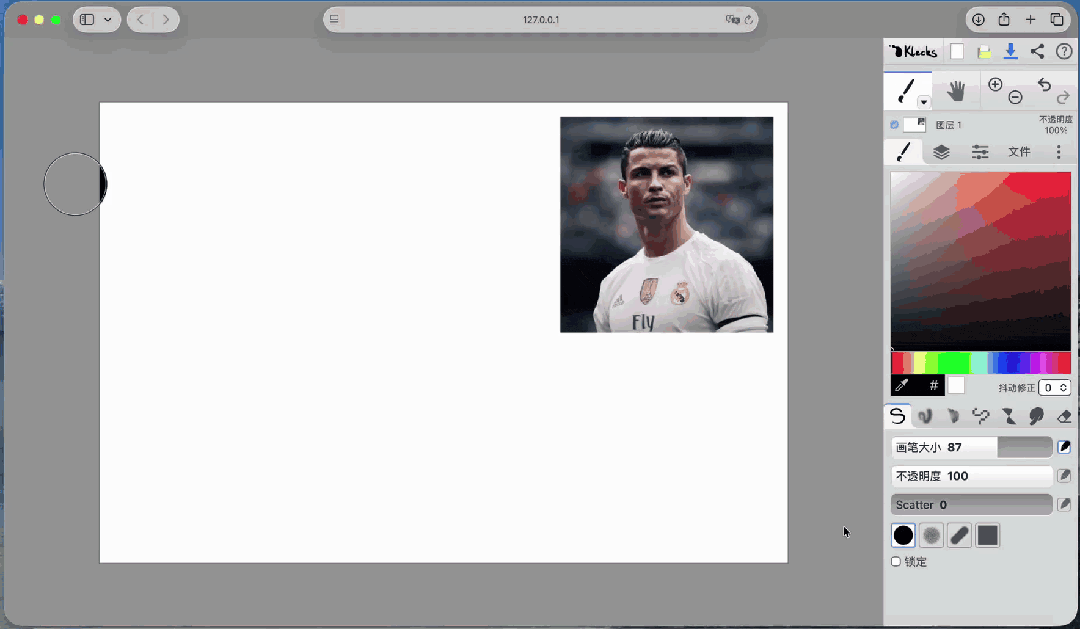The height and width of the screenshot is (629, 1080).
Task: Undo the last action
Action: 1044,85
